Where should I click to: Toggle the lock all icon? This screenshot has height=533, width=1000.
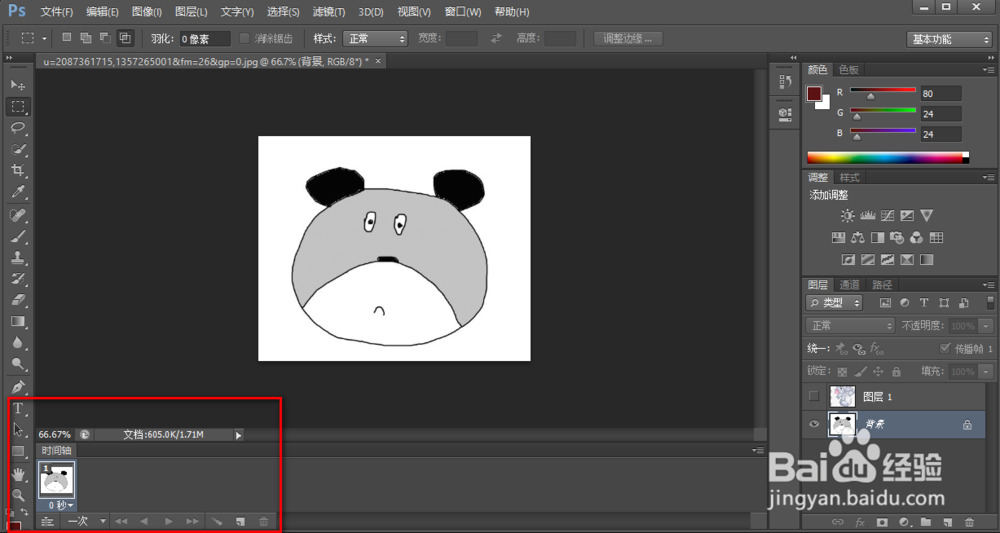pos(896,371)
